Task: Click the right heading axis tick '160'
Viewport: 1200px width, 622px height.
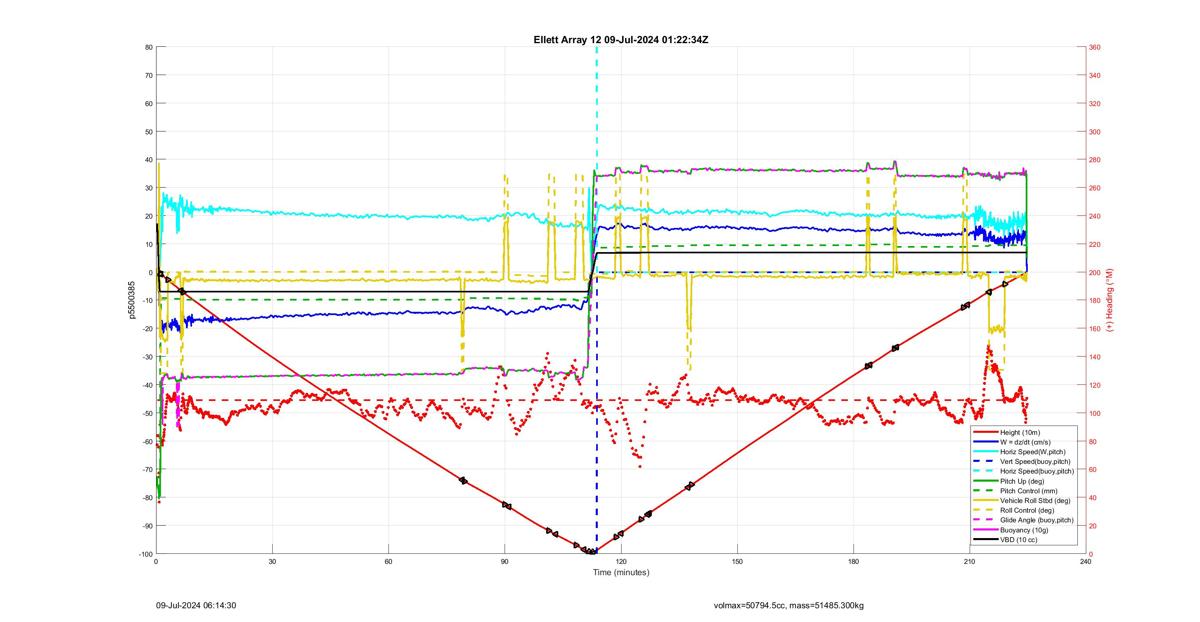Action: point(1095,329)
